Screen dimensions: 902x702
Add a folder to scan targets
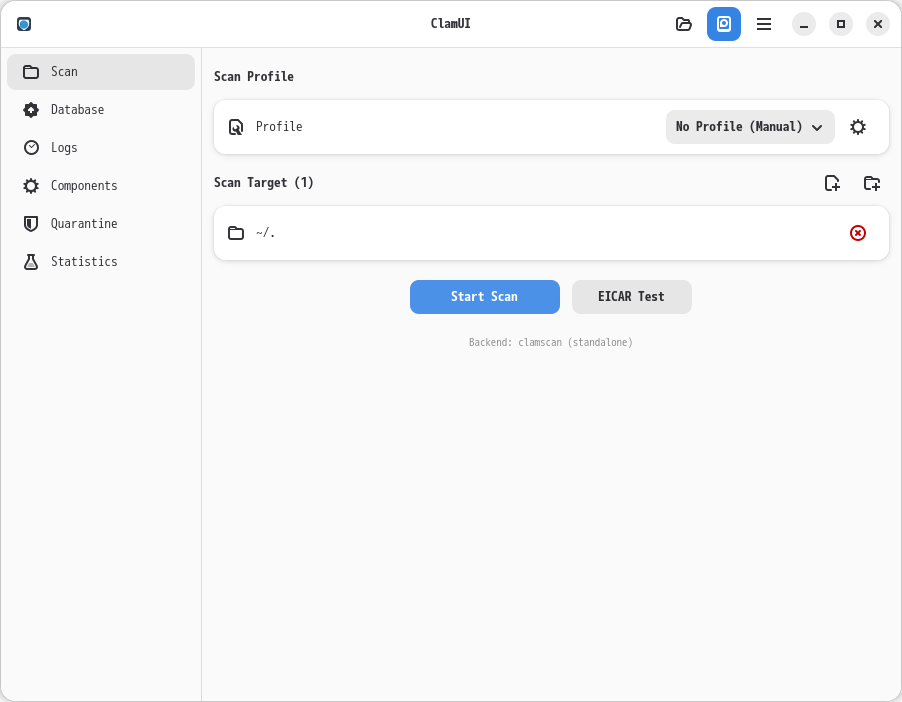pyautogui.click(x=872, y=183)
